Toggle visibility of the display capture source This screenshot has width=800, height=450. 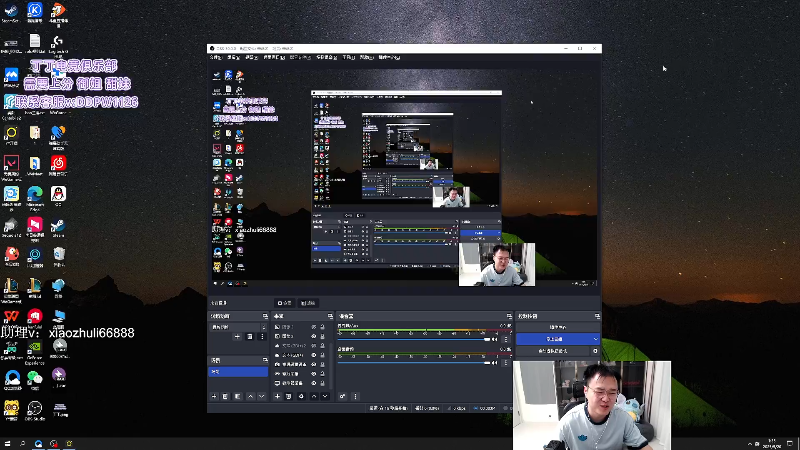[314, 383]
